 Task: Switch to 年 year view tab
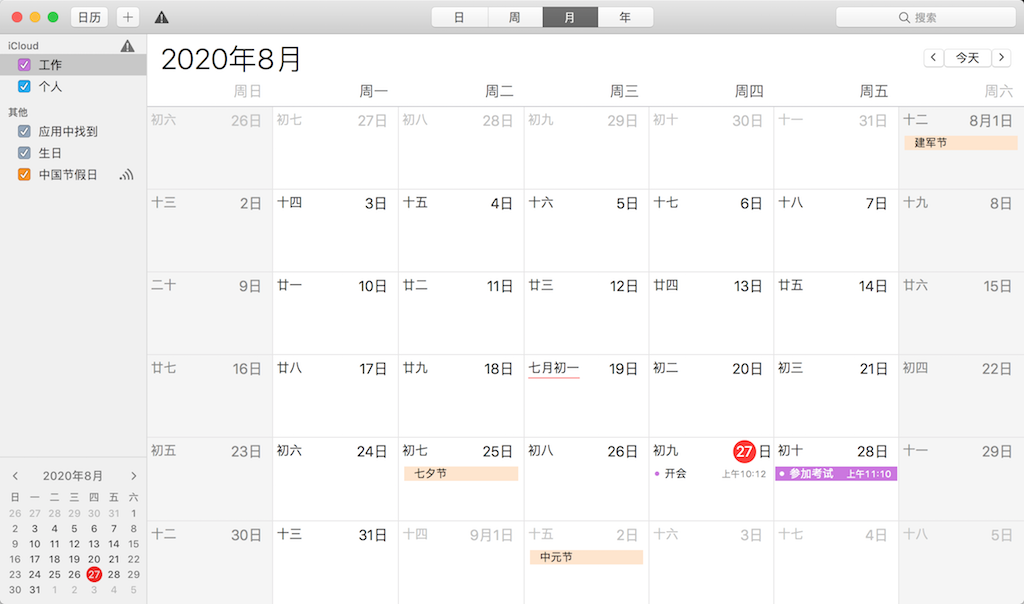[625, 17]
